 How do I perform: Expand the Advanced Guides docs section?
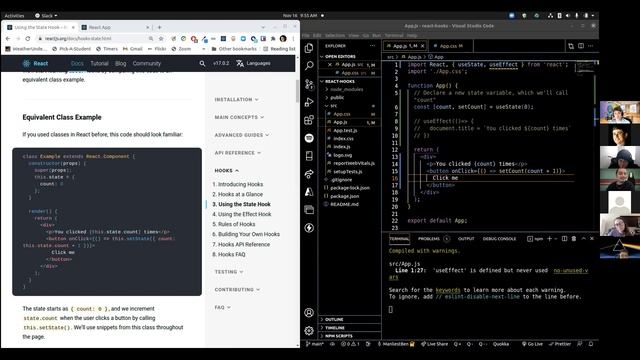[x=242, y=135]
